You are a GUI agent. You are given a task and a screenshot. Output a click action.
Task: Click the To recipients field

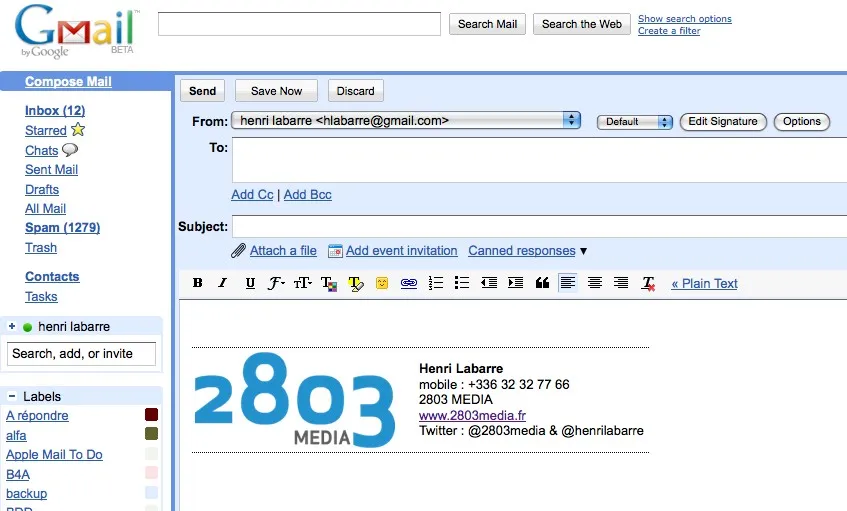(540, 160)
